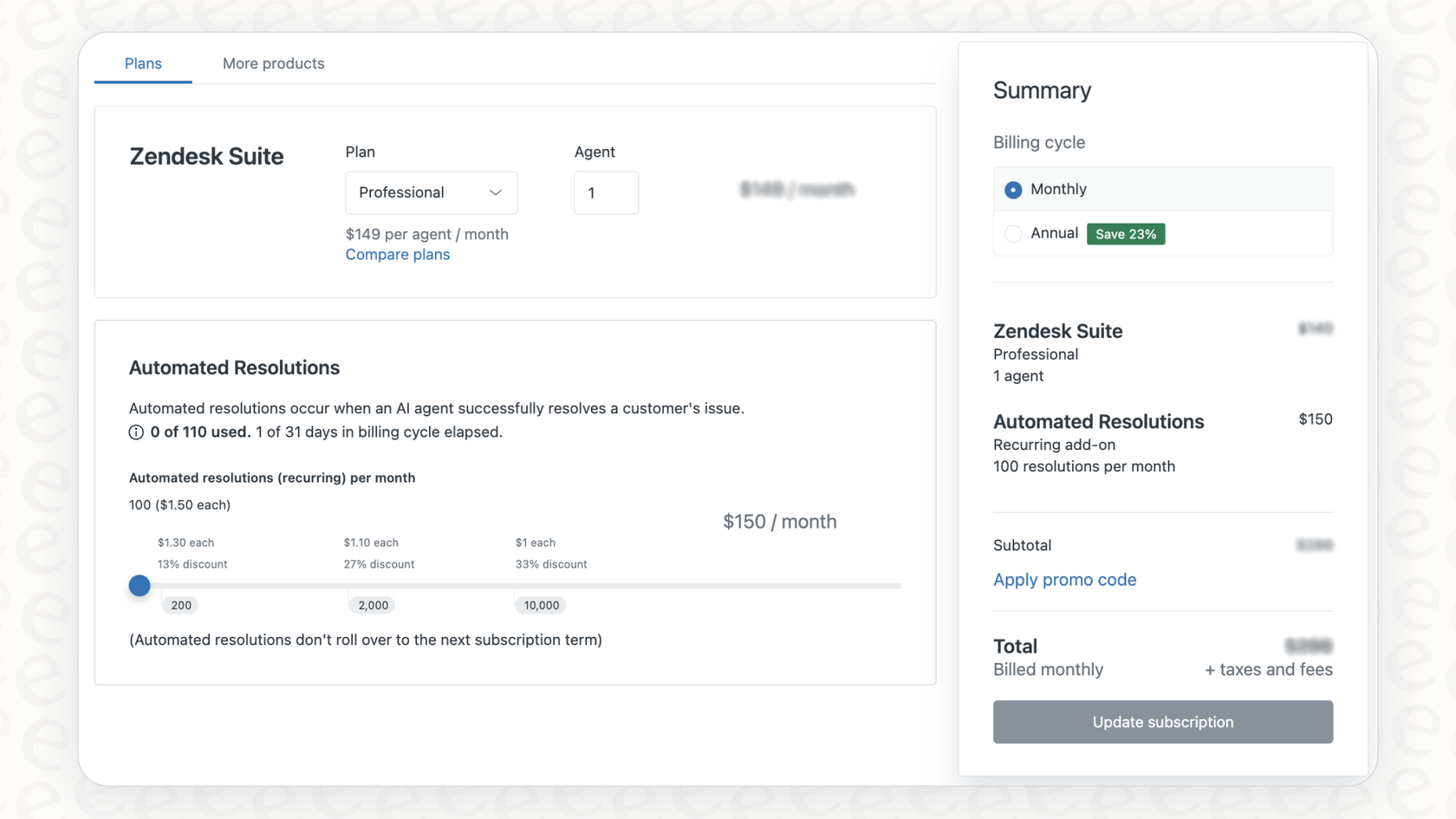Viewport: 1456px width, 819px height.
Task: Click the Save 23% badge
Action: (1125, 233)
